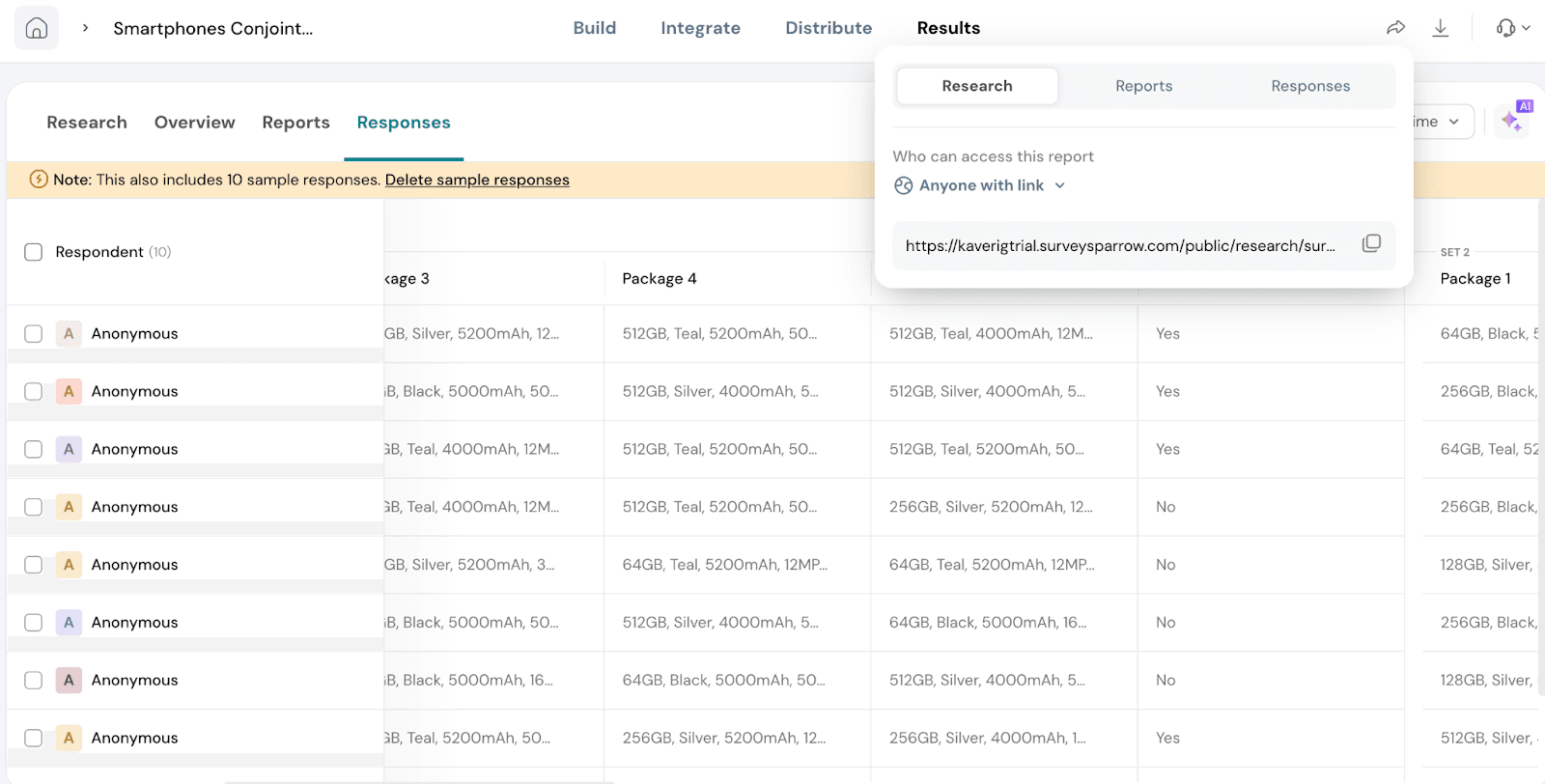Click the globe icon beside Anyone with link
Viewport: 1545px width, 784px height.
point(904,185)
